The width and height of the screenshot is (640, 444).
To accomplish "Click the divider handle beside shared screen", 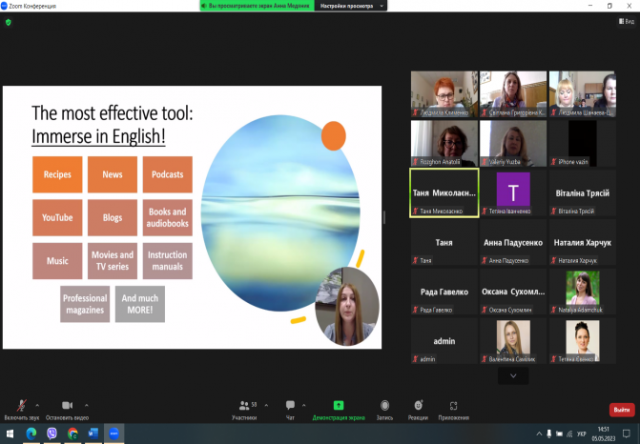I will (x=384, y=217).
